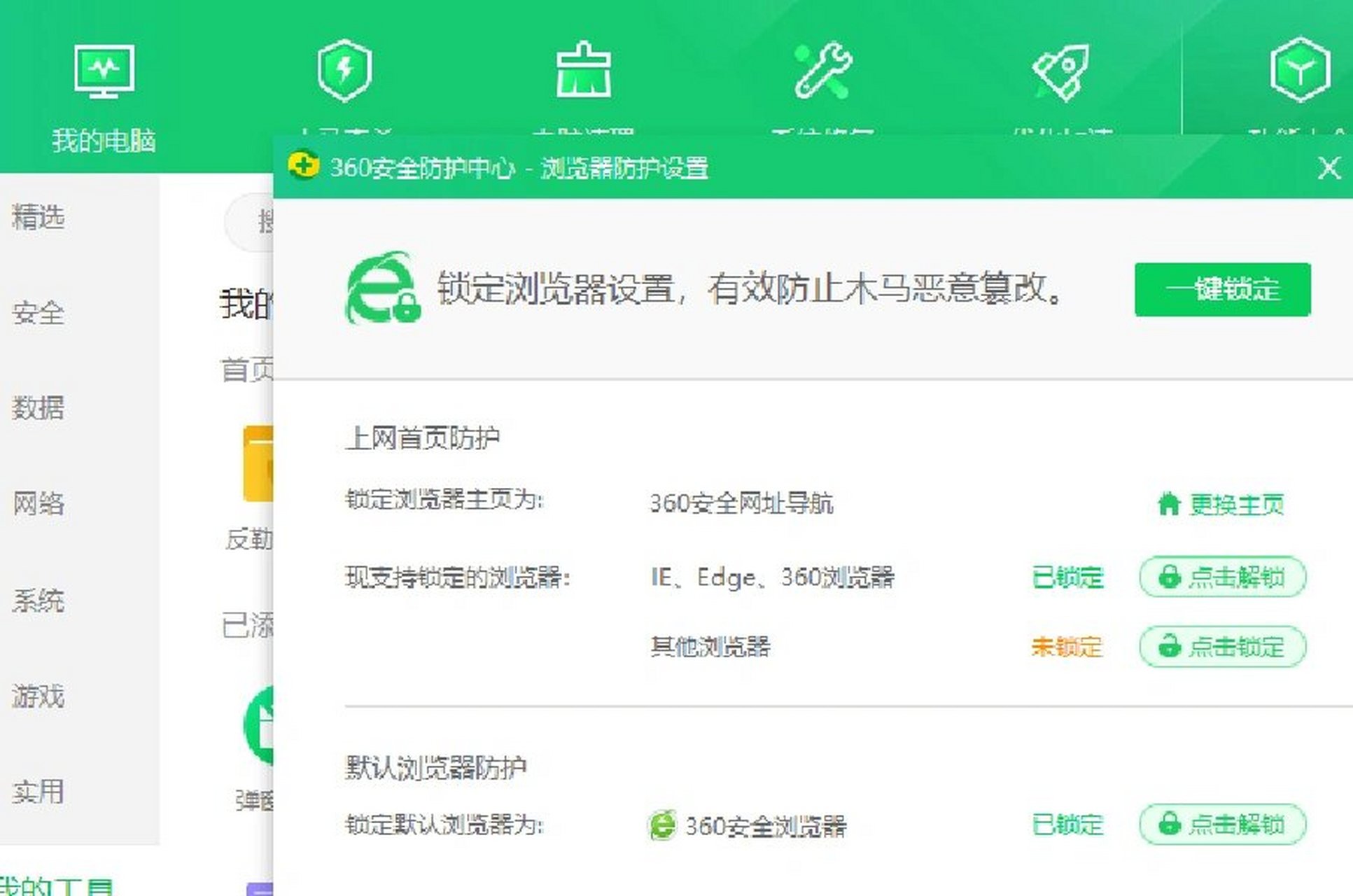Click the green round tool icon

pyautogui.click(x=258, y=725)
